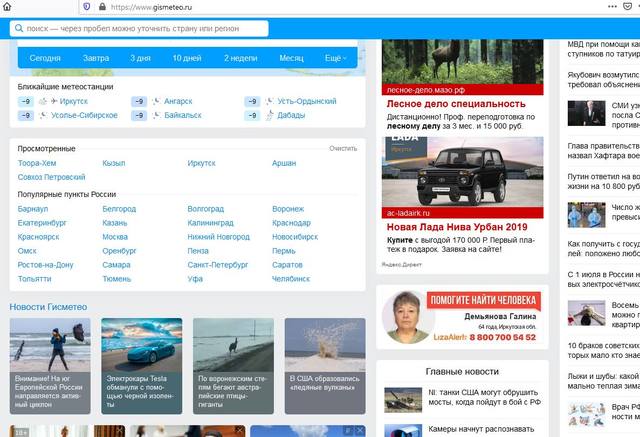Click the Новая Лада Нива Урбан 2019 ad title
Viewport: 640px width, 437px height.
point(457,227)
